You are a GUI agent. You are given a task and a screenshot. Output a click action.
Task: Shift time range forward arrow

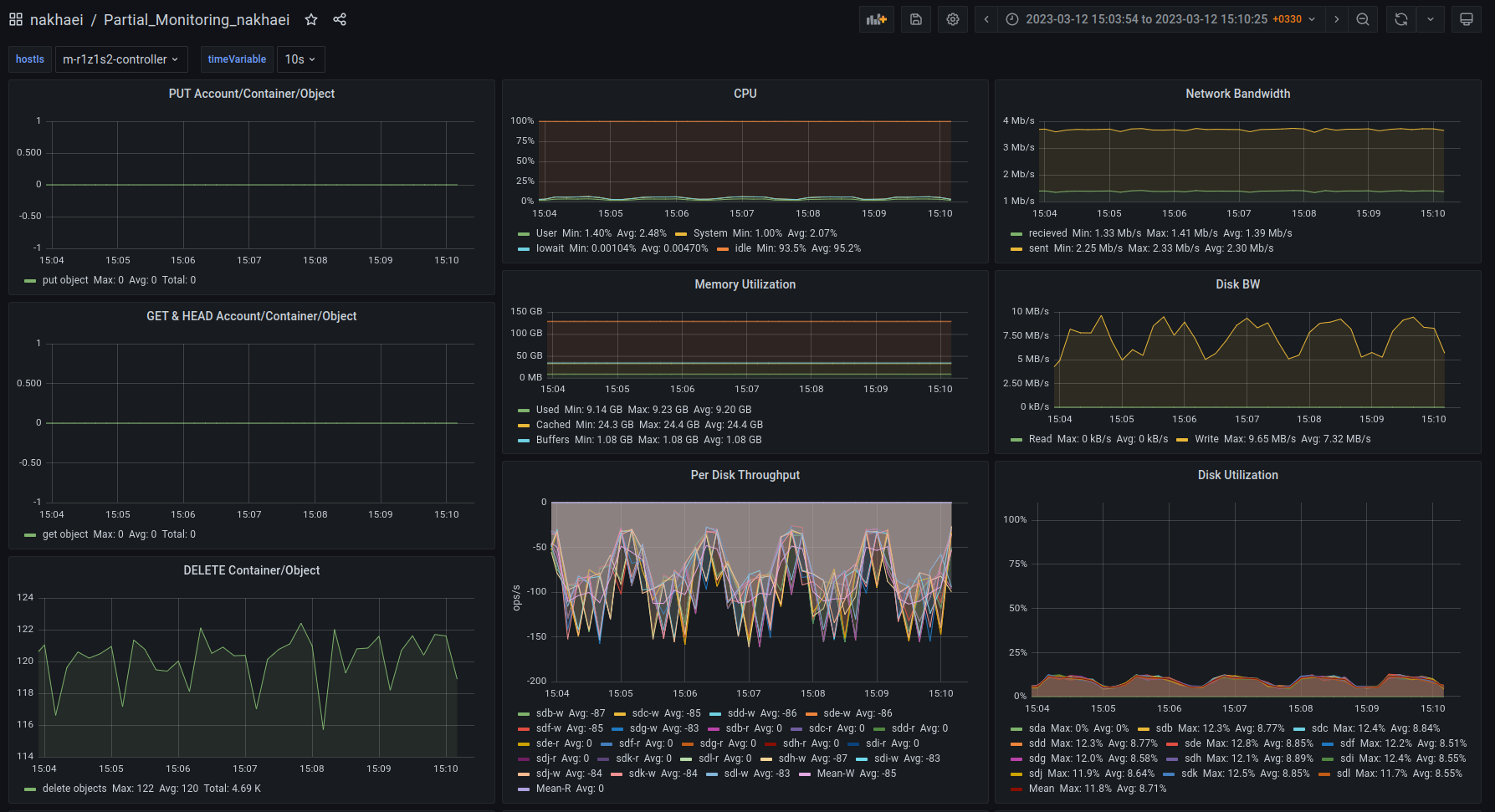(1337, 19)
